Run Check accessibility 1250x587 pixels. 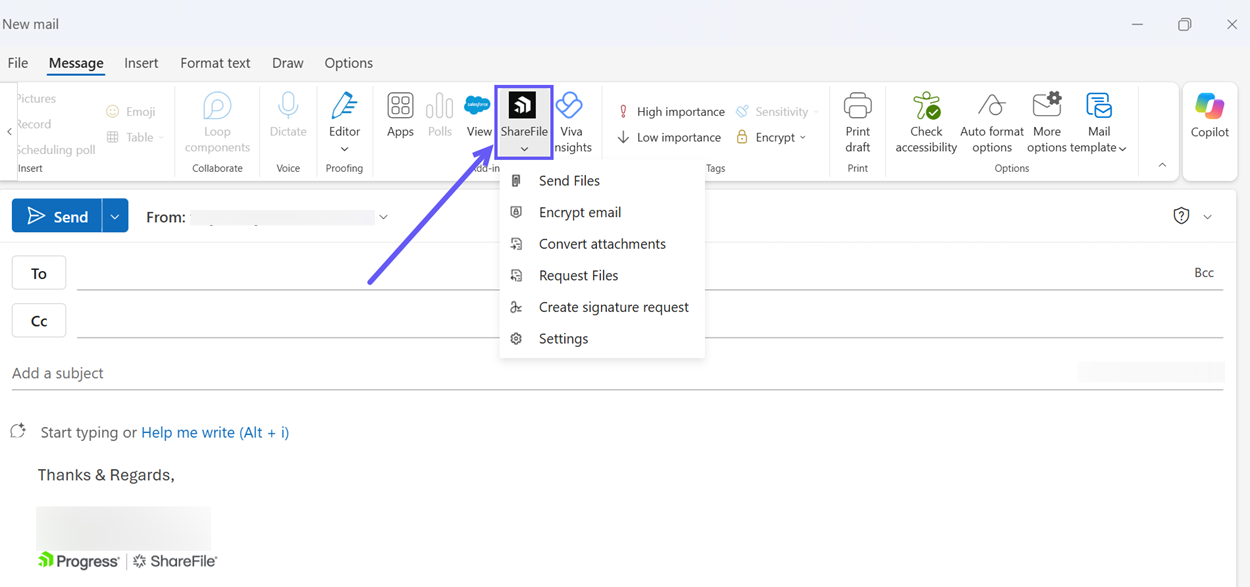tap(926, 122)
